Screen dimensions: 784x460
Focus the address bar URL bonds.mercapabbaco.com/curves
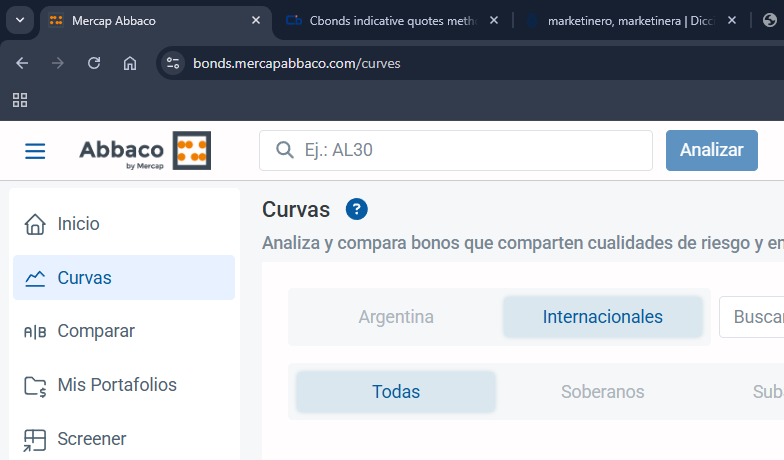(296, 64)
